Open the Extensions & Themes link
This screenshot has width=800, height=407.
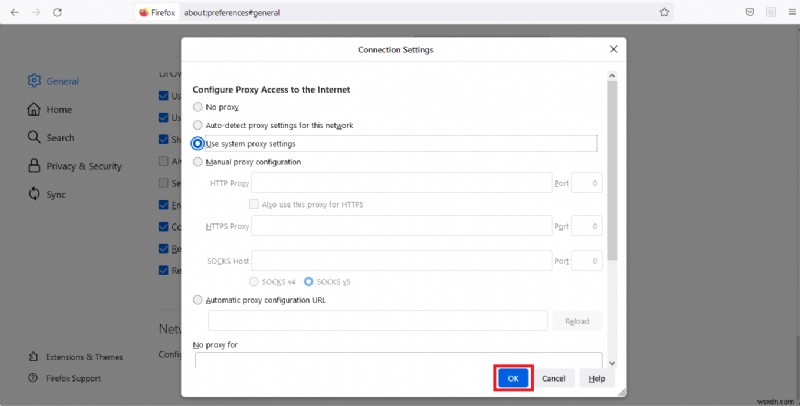tap(76, 357)
